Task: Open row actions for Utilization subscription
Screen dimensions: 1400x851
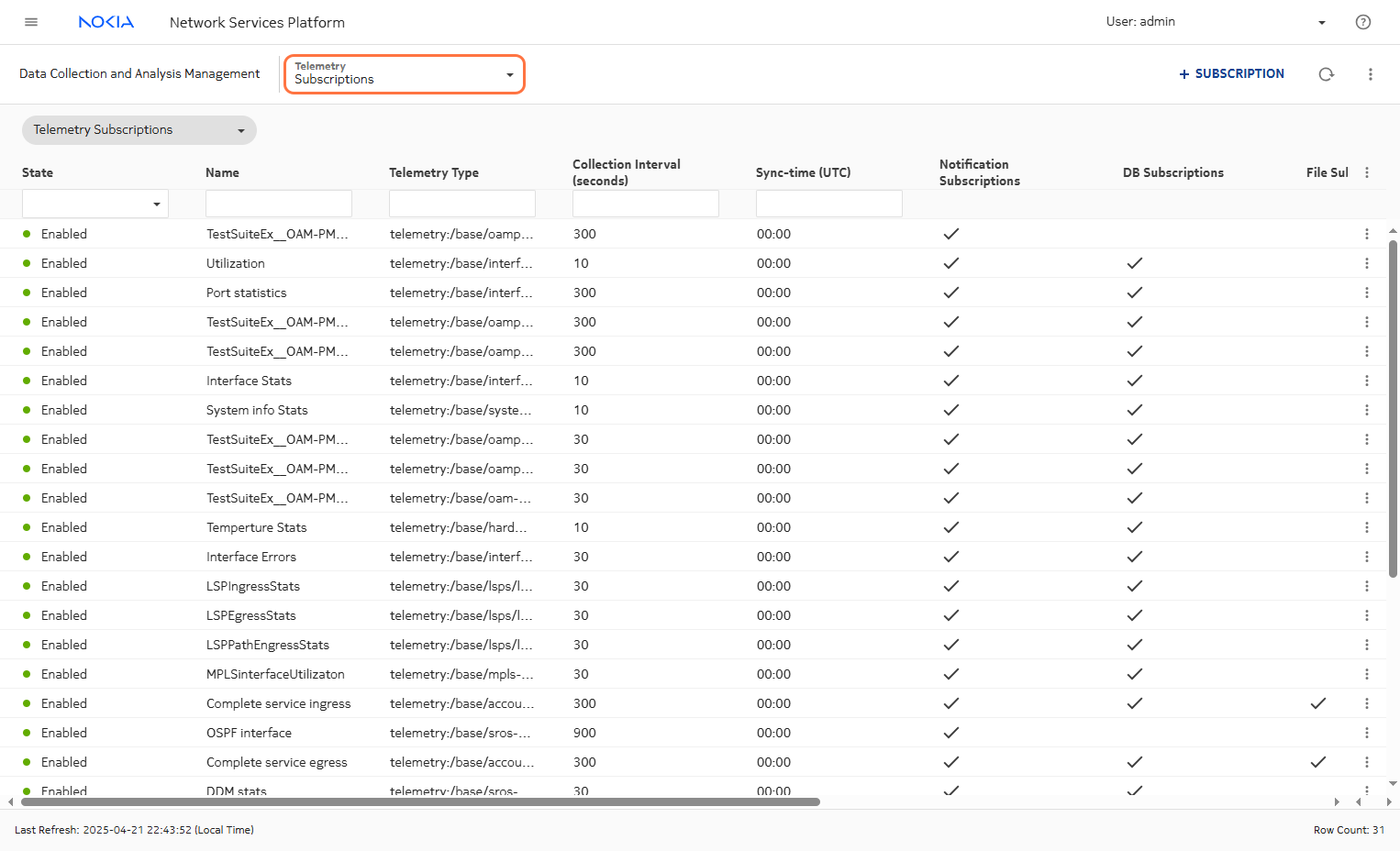Action: pyautogui.click(x=1366, y=263)
